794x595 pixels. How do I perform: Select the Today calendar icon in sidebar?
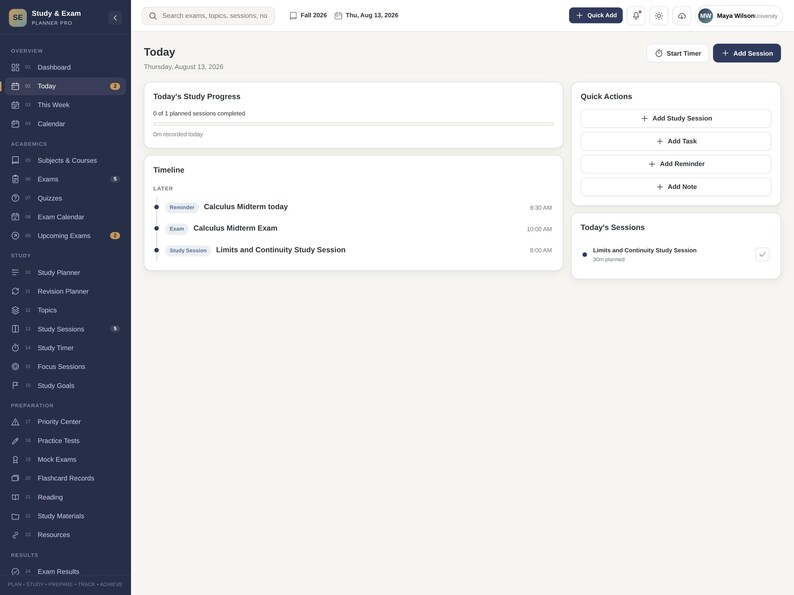pyautogui.click(x=15, y=86)
